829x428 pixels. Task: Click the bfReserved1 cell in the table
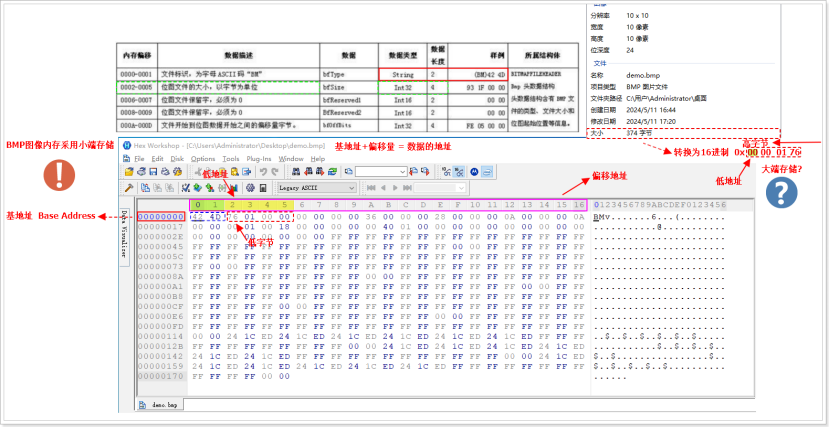349,100
